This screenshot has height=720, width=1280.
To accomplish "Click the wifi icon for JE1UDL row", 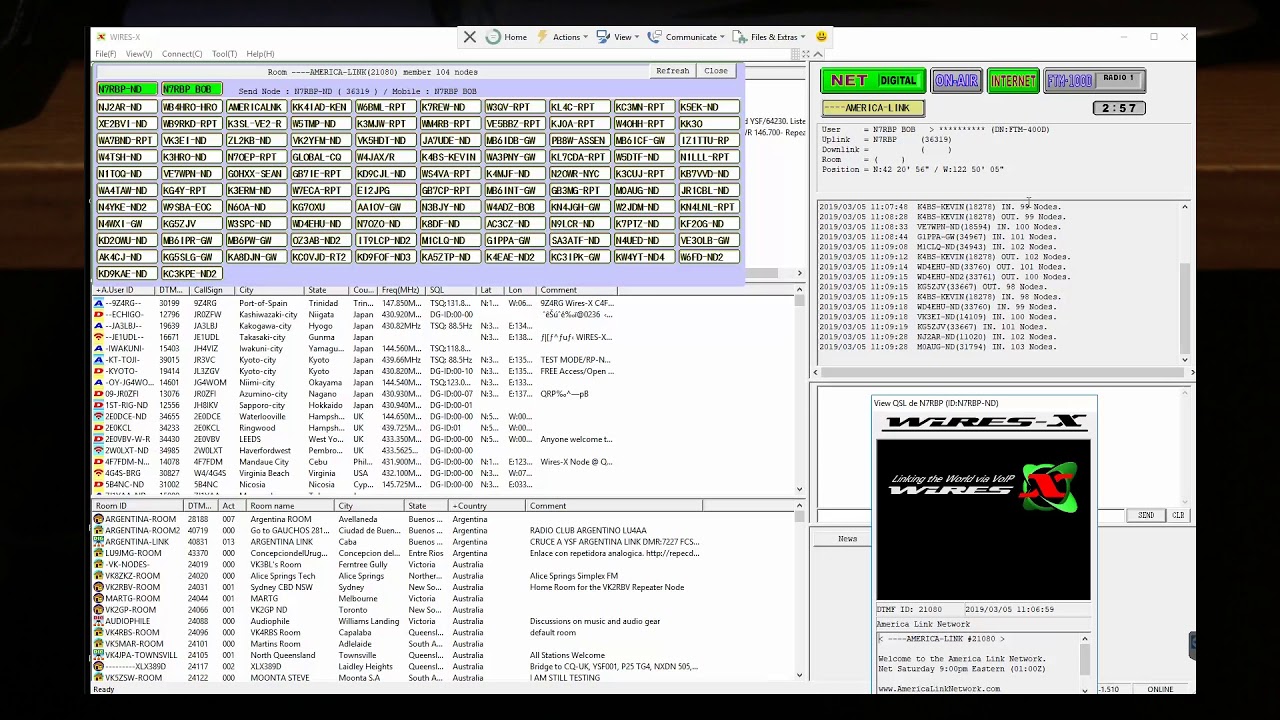I will pyautogui.click(x=98, y=337).
